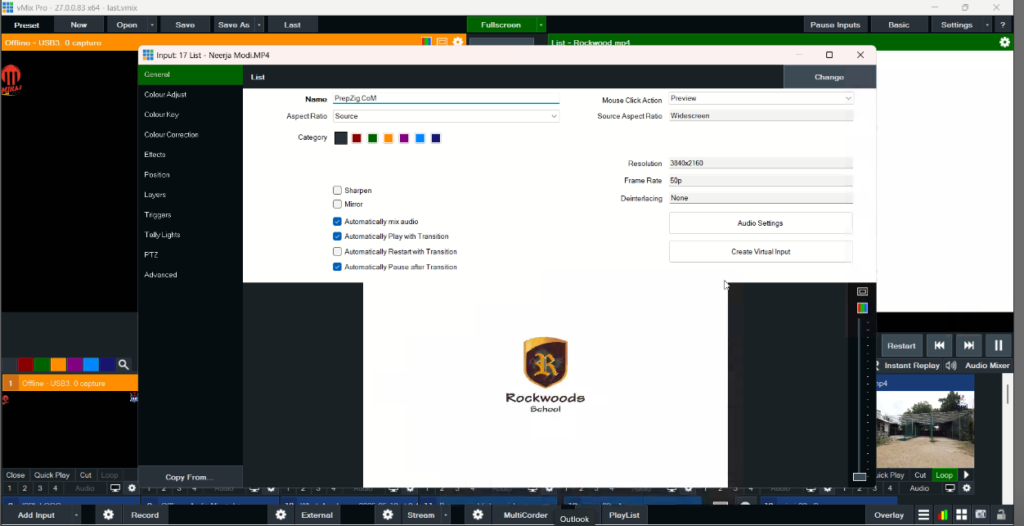The height and width of the screenshot is (526, 1024).
Task: Expand the Fullscreen dropdown arrow
Action: (x=541, y=25)
